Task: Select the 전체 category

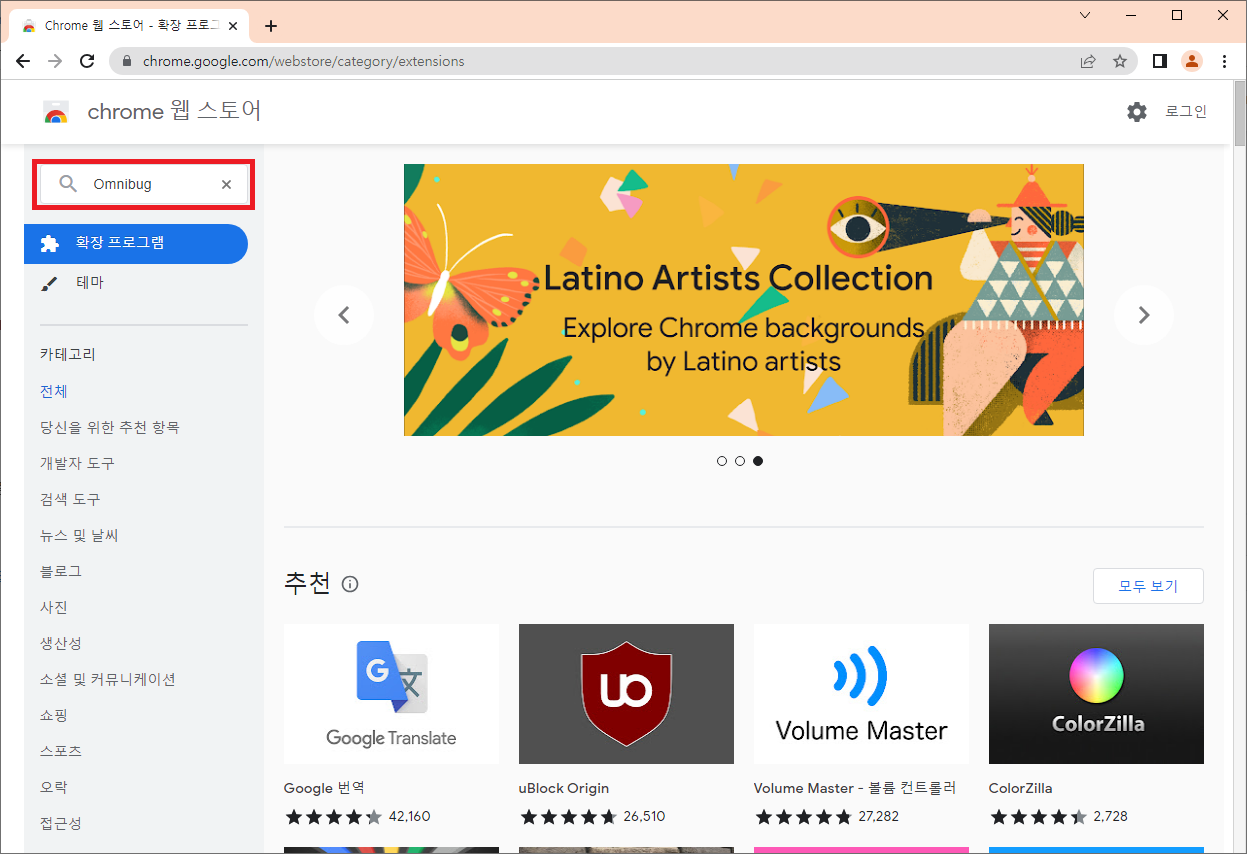Action: (54, 391)
